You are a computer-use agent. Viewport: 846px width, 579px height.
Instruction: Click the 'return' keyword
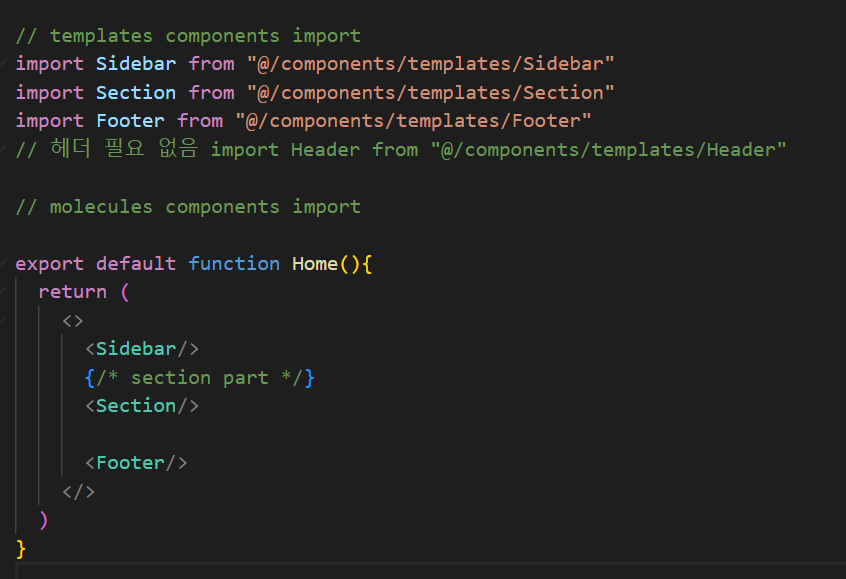[x=73, y=292]
